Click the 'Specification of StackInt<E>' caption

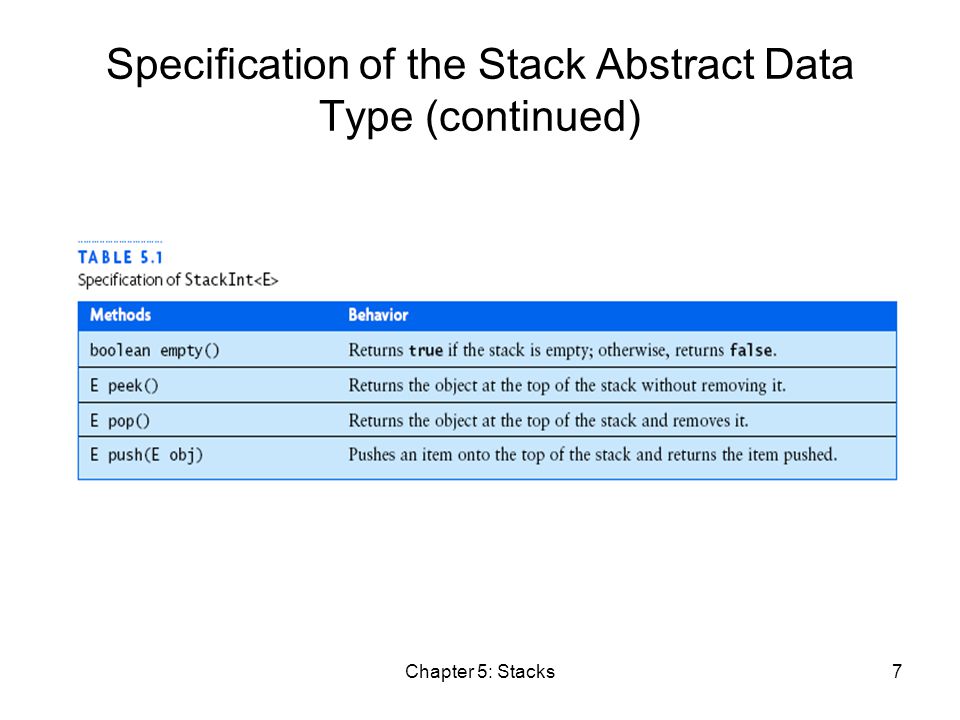pos(178,280)
